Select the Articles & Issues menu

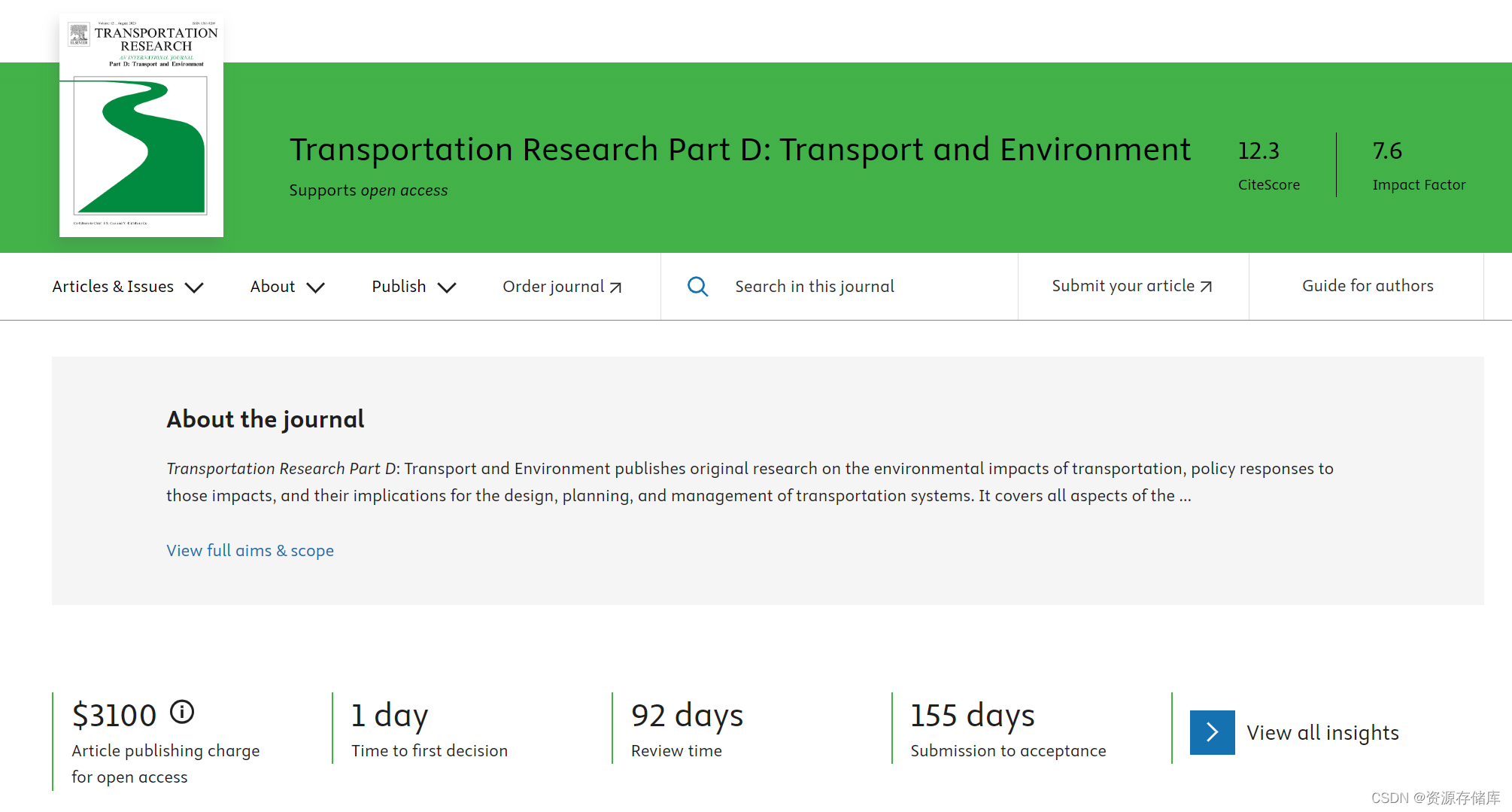(x=112, y=286)
